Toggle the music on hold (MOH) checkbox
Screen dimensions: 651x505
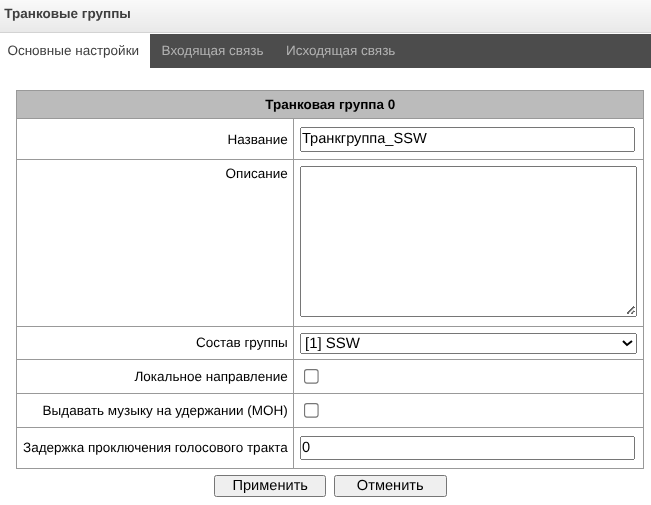coord(311,410)
